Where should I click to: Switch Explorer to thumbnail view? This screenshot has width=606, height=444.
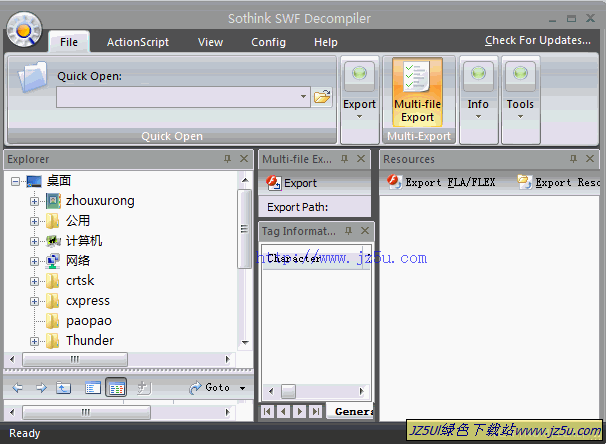tap(116, 388)
